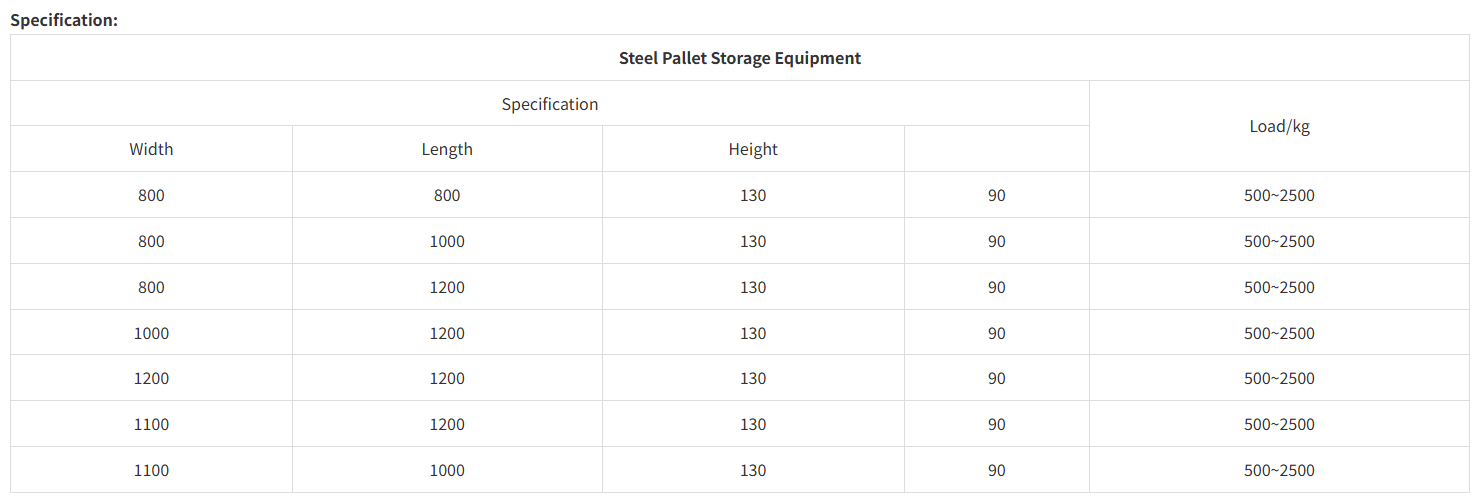
Task: Select the Height 130 cell in the first data row
Action: pyautogui.click(x=753, y=195)
